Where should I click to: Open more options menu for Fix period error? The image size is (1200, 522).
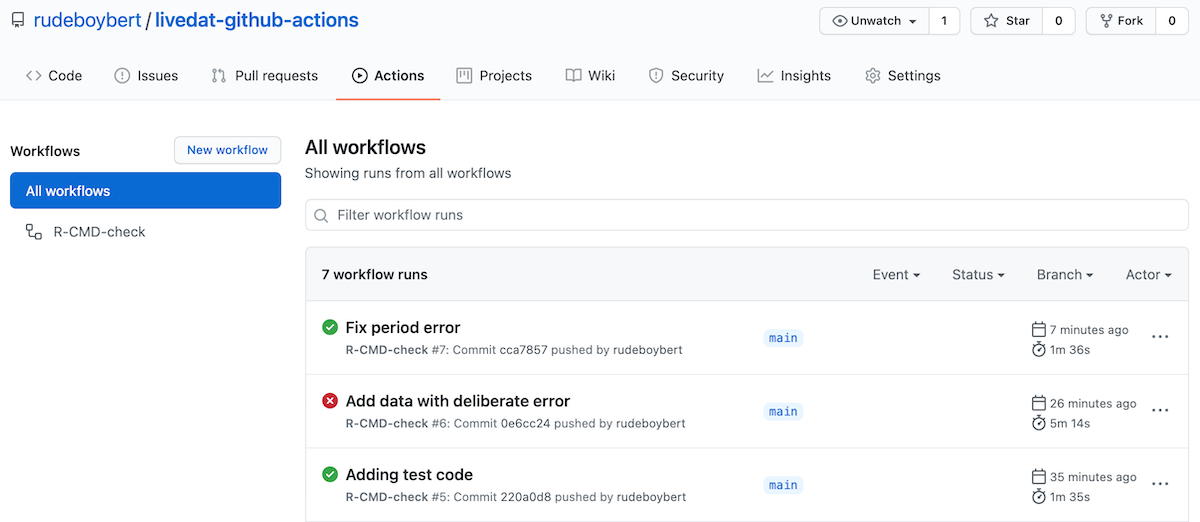[1160, 337]
